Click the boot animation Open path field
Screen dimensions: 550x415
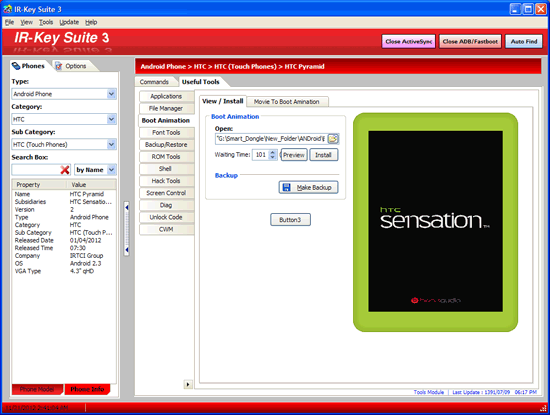click(x=271, y=139)
